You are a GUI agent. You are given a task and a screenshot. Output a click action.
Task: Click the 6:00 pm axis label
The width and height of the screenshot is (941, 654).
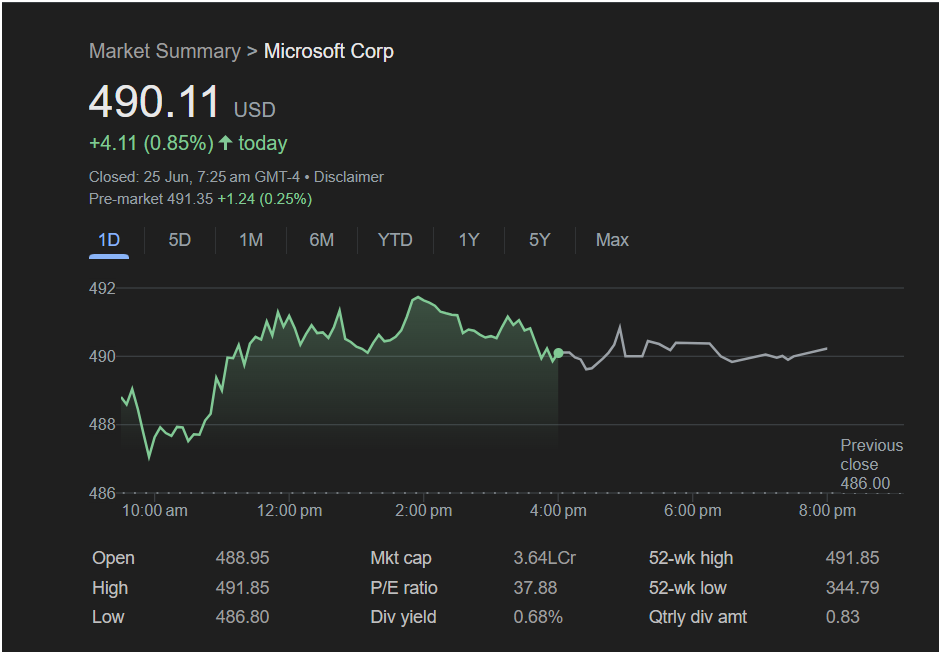[693, 511]
